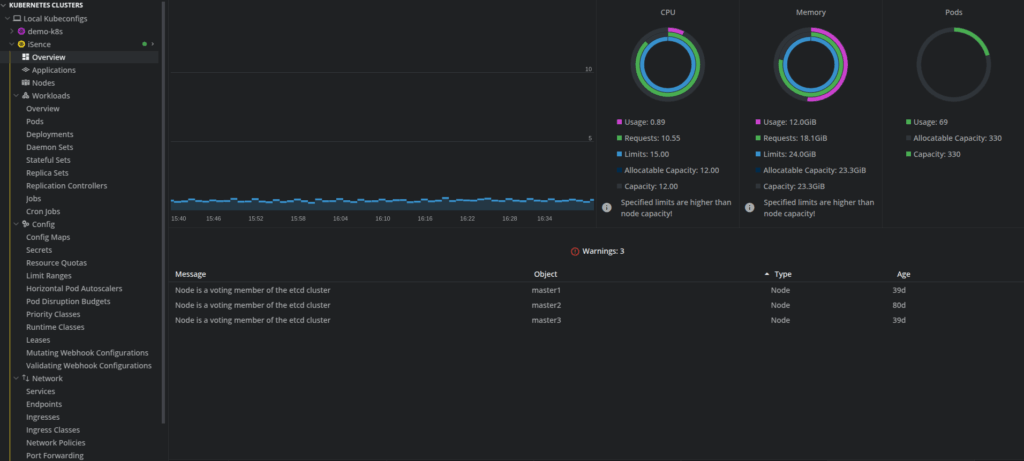Viewport: 1024px width, 461px height.
Task: Expand the demo-k8s cluster tree
Action: click(11, 31)
